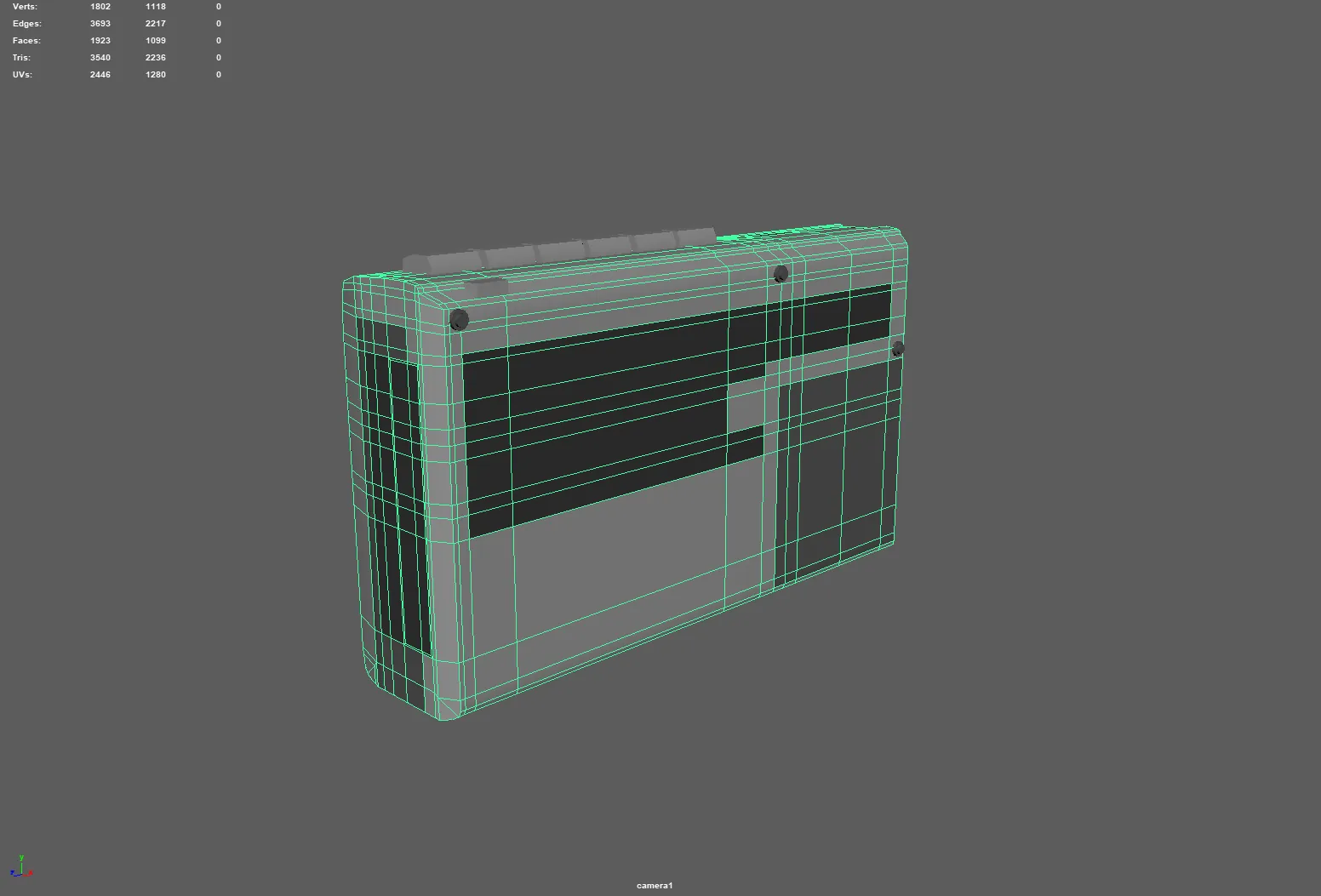Click the camera1 viewport label
Image resolution: width=1321 pixels, height=896 pixels.
point(655,885)
